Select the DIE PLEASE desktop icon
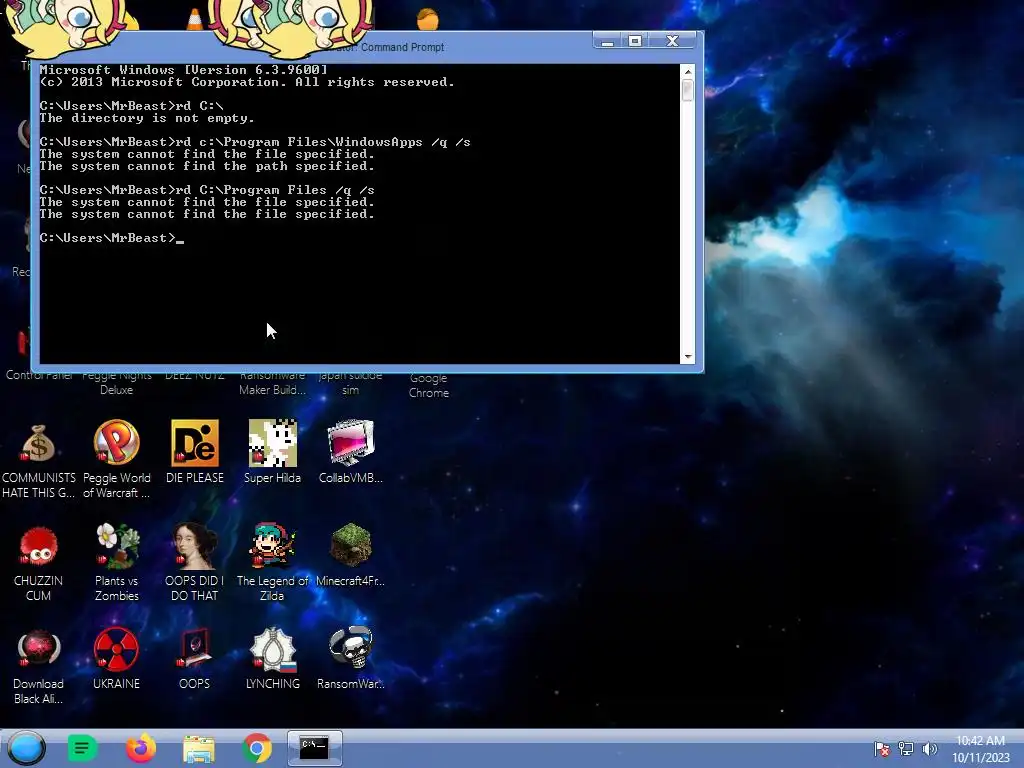This screenshot has height=768, width=1024. coord(195,452)
